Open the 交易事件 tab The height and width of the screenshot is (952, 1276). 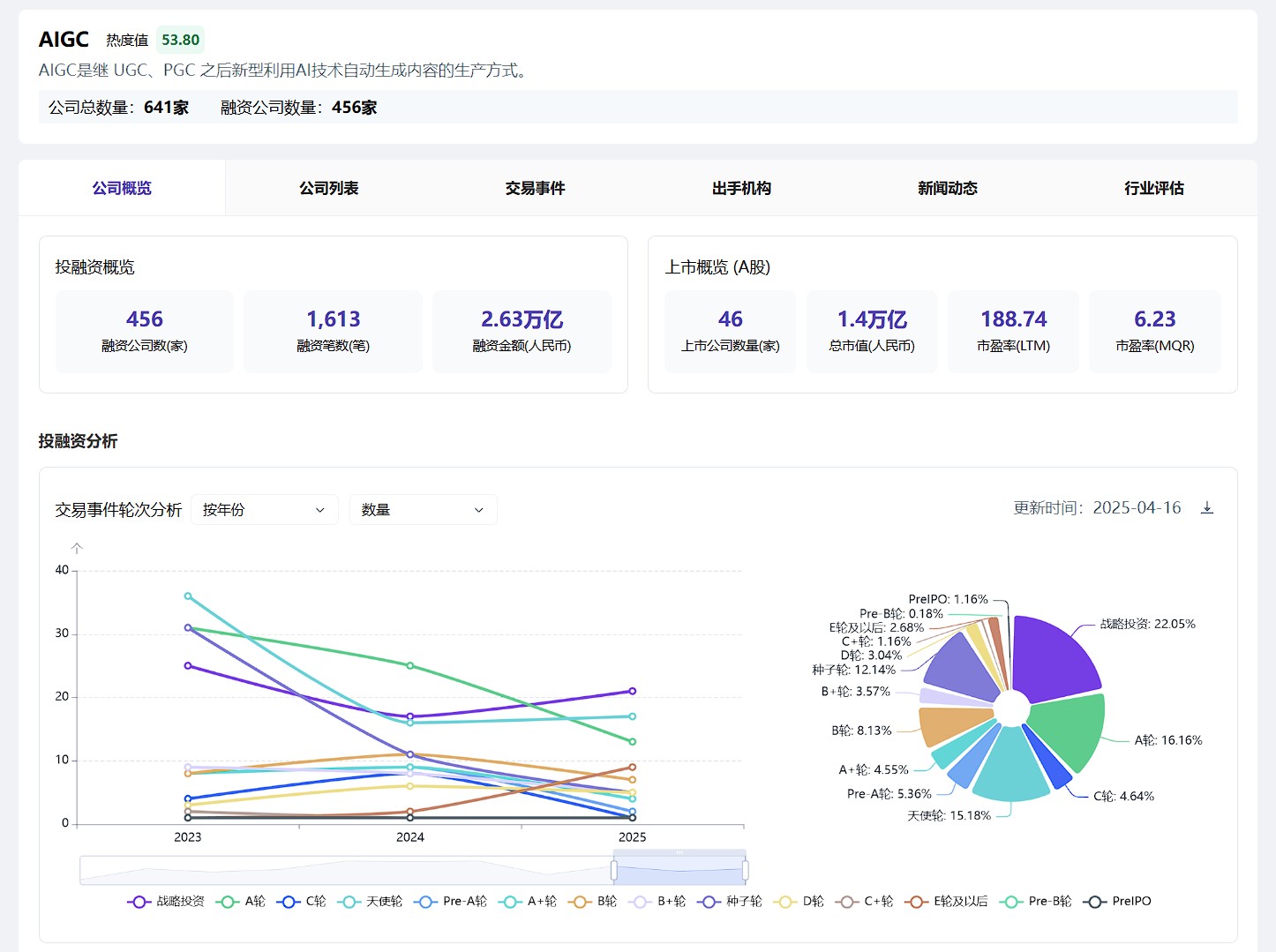click(535, 188)
